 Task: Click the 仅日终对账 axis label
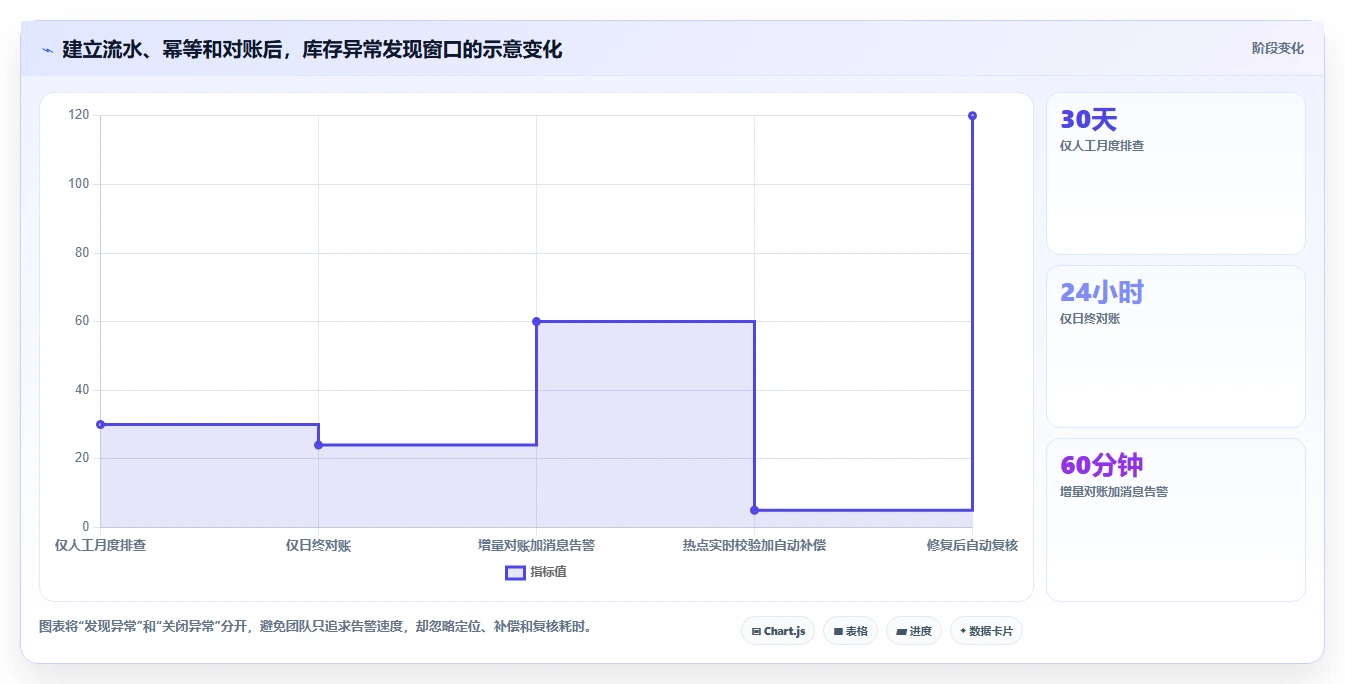tap(318, 545)
